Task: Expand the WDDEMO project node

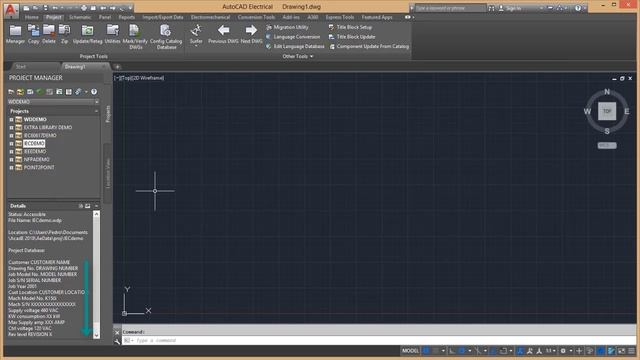Action: click(11, 120)
